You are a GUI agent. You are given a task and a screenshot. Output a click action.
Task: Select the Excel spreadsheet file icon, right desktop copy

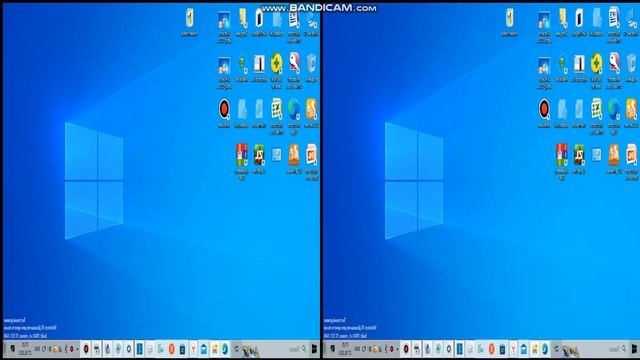[597, 109]
